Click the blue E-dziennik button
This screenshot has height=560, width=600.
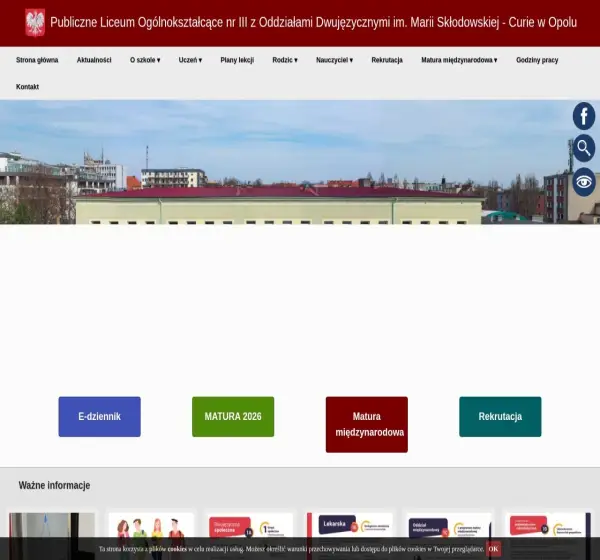(99, 416)
